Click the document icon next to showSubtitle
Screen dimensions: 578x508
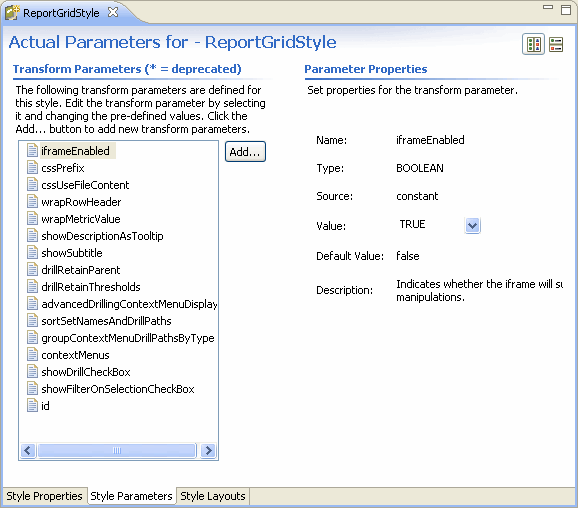(x=32, y=253)
